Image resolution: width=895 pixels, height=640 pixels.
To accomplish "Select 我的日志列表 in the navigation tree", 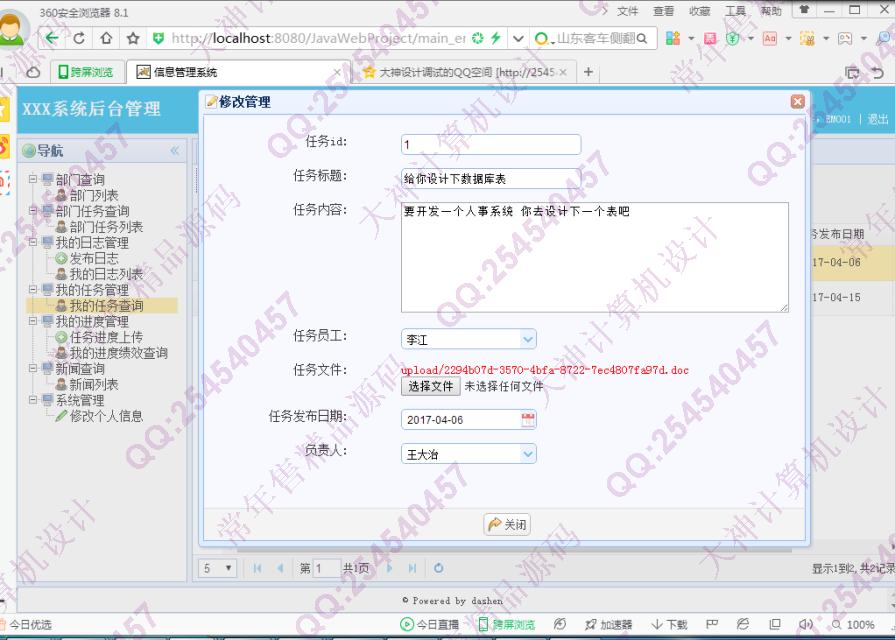I will tap(106, 274).
